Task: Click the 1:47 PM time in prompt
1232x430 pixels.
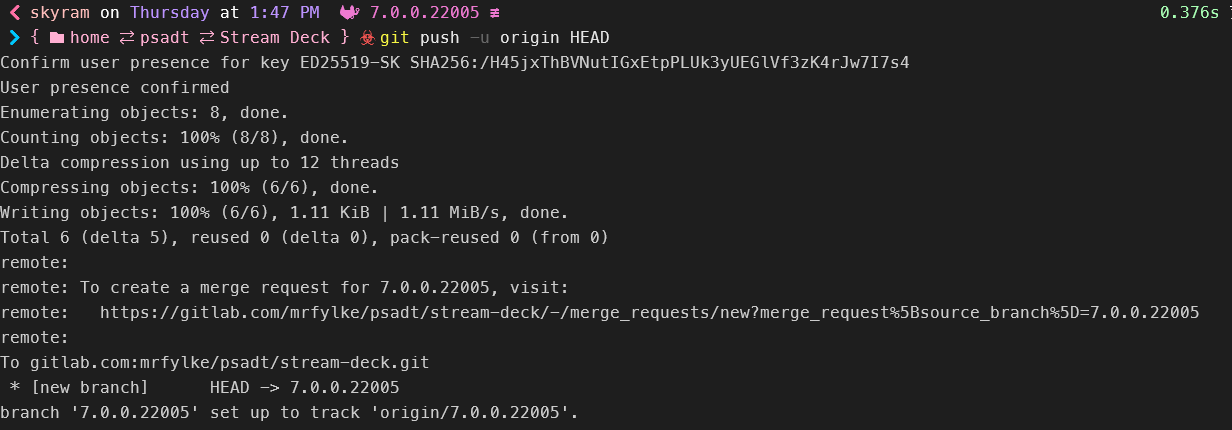Action: (x=284, y=13)
